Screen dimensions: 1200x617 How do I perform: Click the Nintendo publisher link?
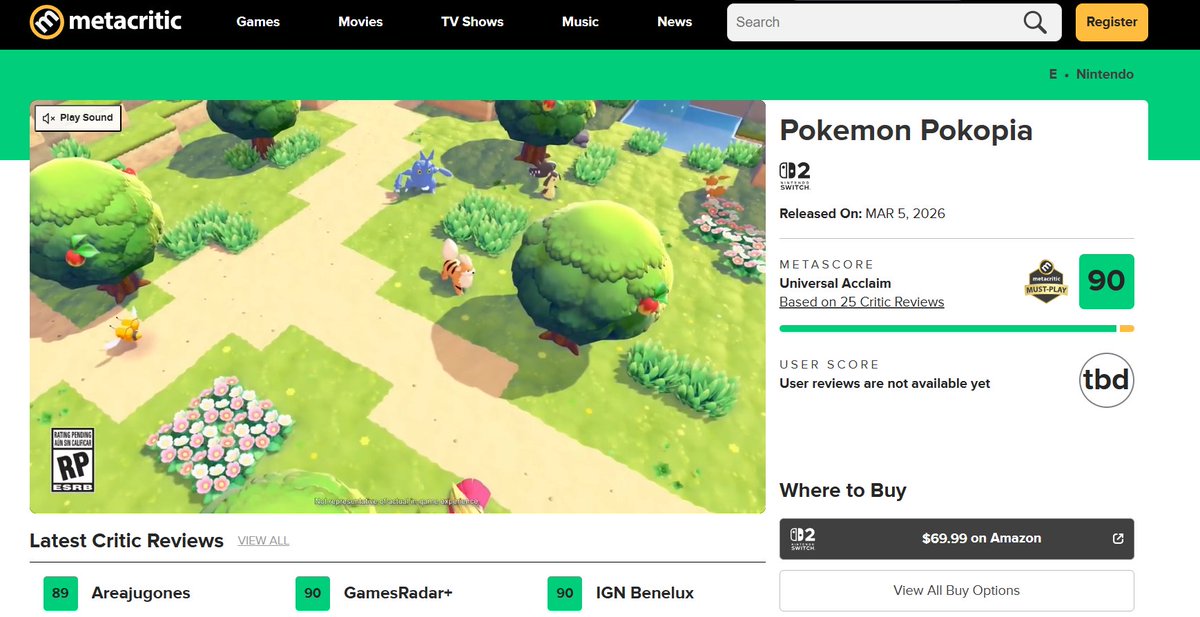point(1105,74)
